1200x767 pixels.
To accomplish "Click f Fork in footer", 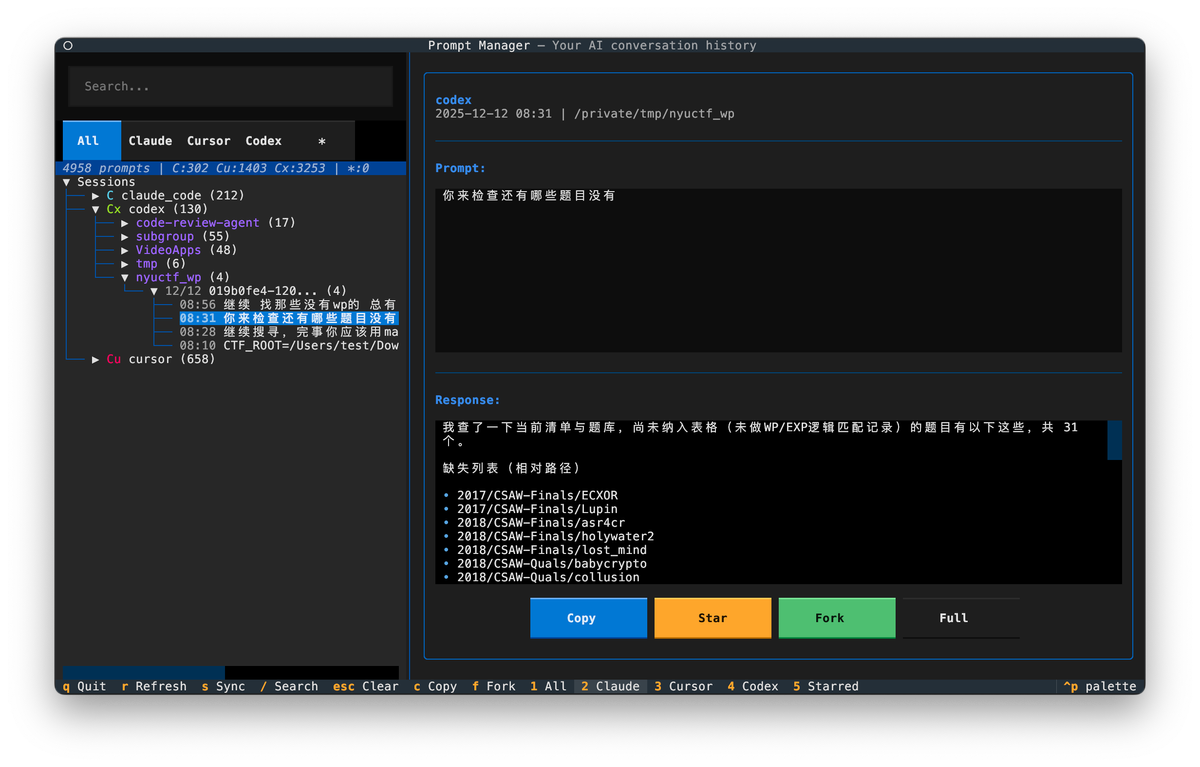I will [x=494, y=686].
